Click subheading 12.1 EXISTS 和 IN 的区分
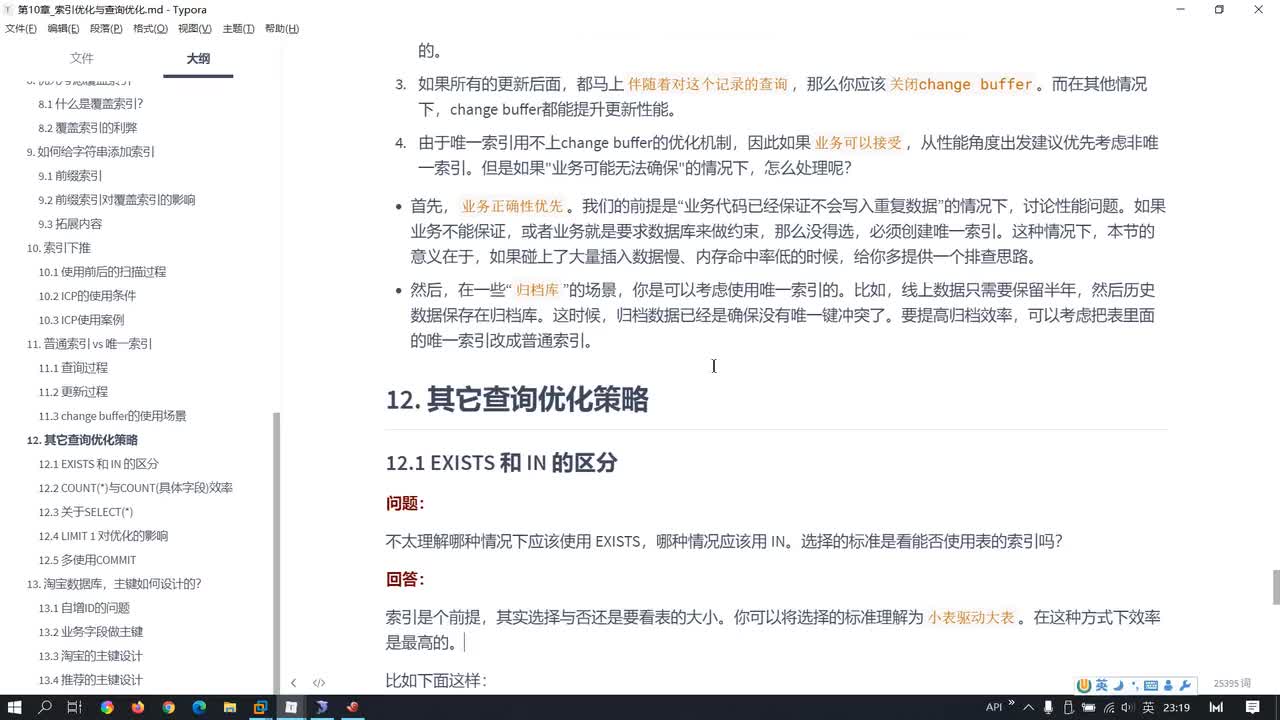The height and width of the screenshot is (720, 1280). [x=501, y=462]
